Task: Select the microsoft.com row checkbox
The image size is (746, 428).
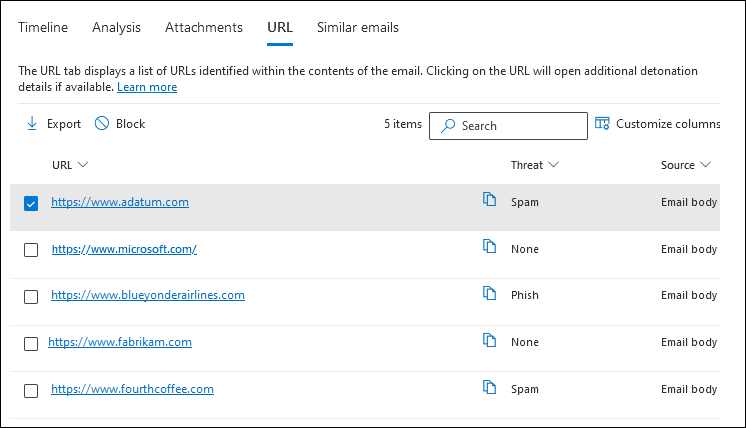Action: 31,250
